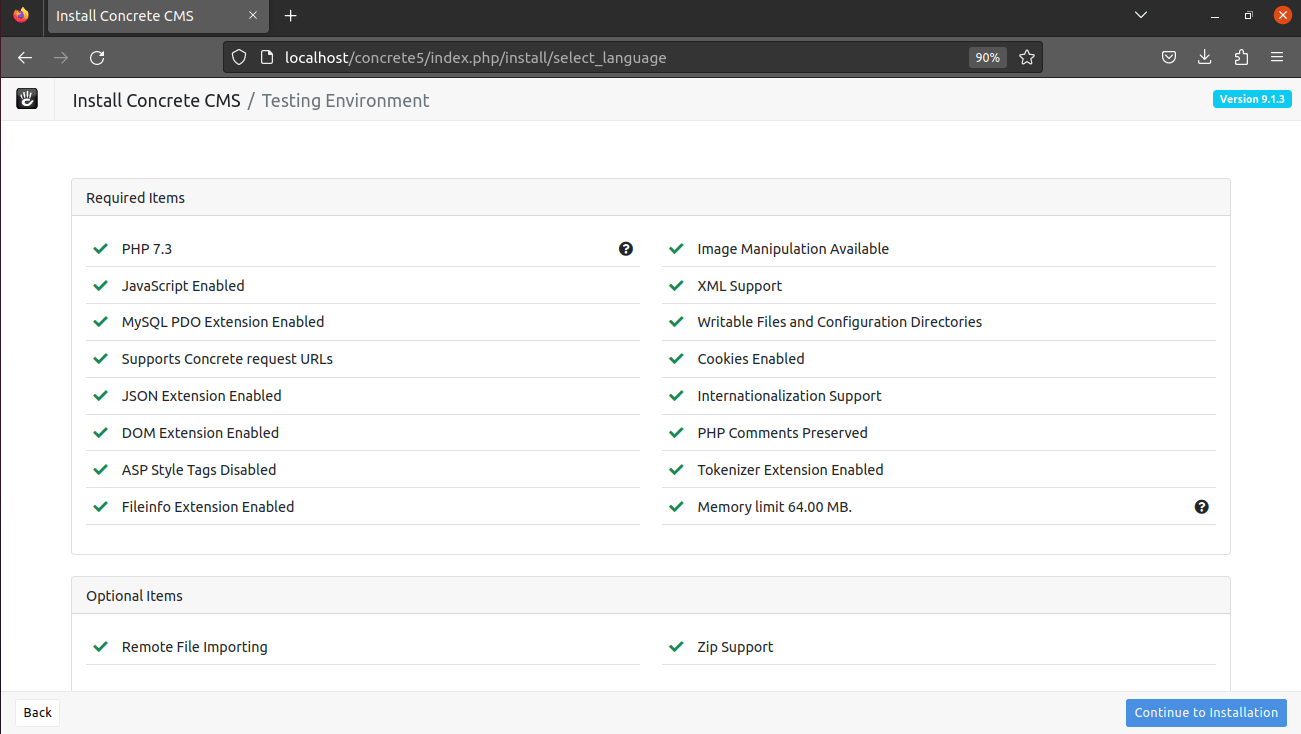This screenshot has height=734, width=1301.
Task: Click the Back button
Action: click(38, 713)
